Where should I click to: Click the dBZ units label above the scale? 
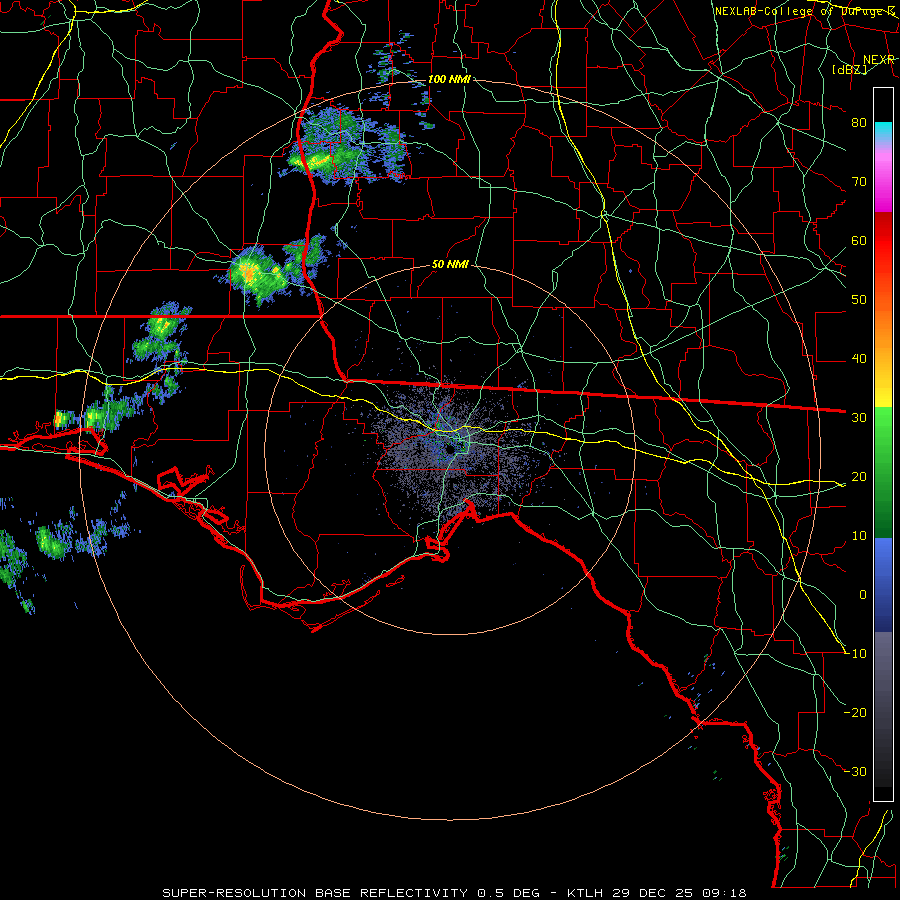(x=850, y=69)
